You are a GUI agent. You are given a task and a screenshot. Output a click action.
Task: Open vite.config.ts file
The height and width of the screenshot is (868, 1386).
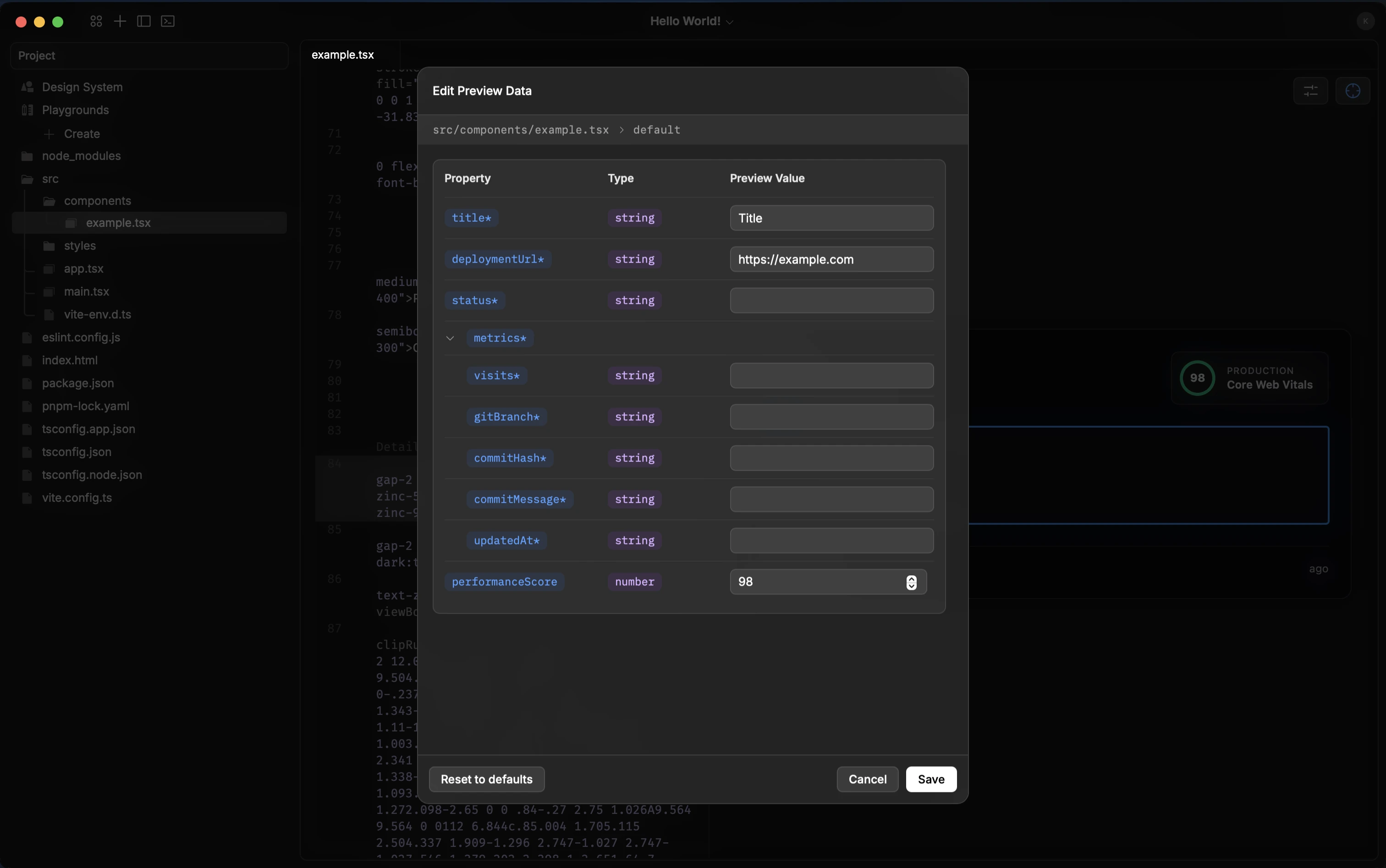77,498
